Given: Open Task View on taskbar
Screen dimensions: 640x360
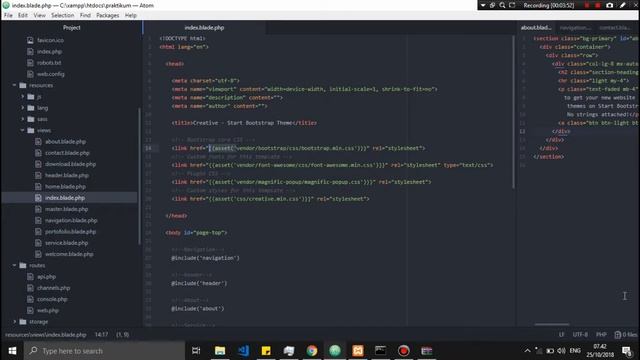Looking at the screenshot, I should pos(196,351).
